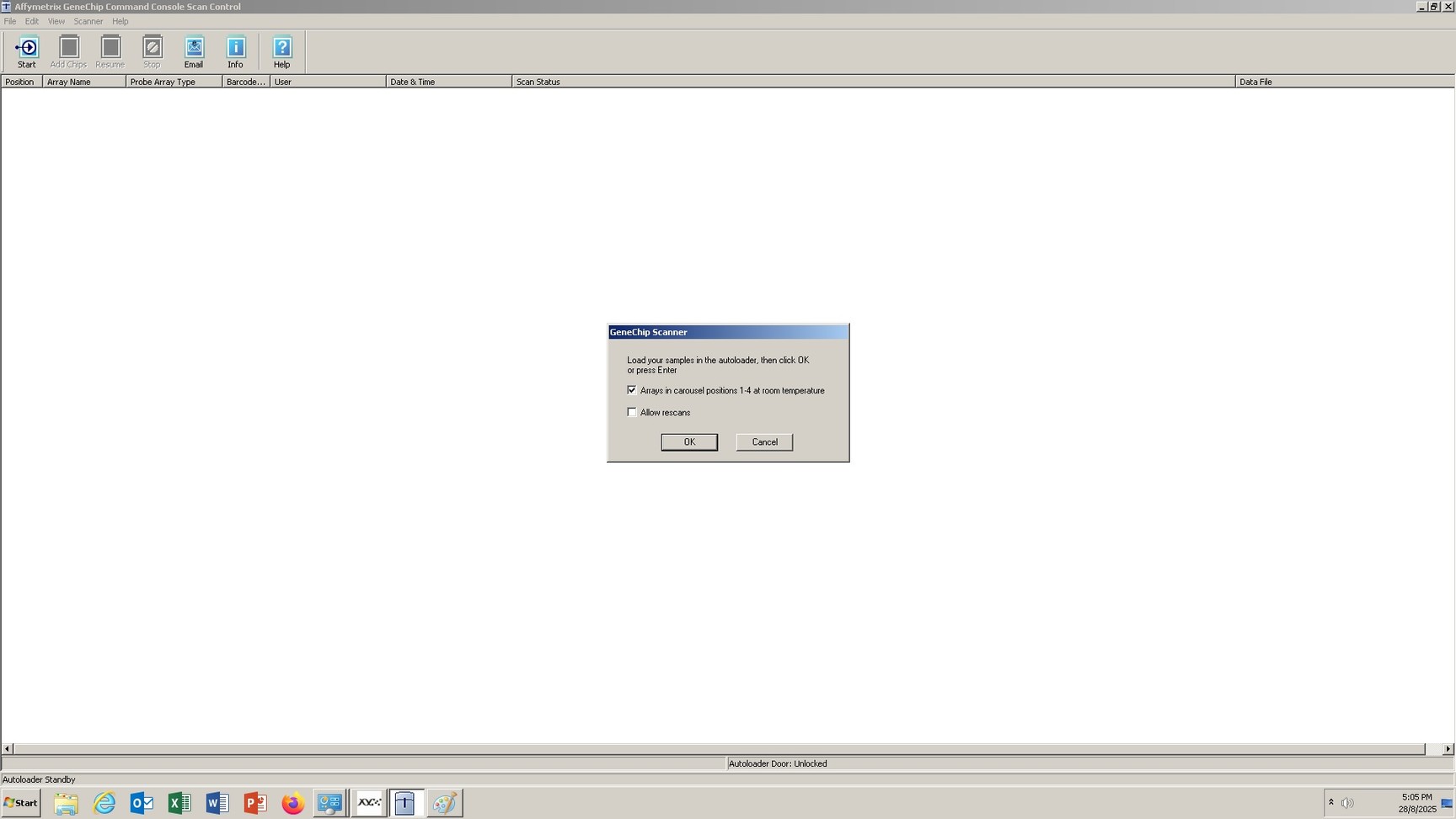The image size is (1456, 819).
Task: Sort by Array Name column header
Action: 84,82
